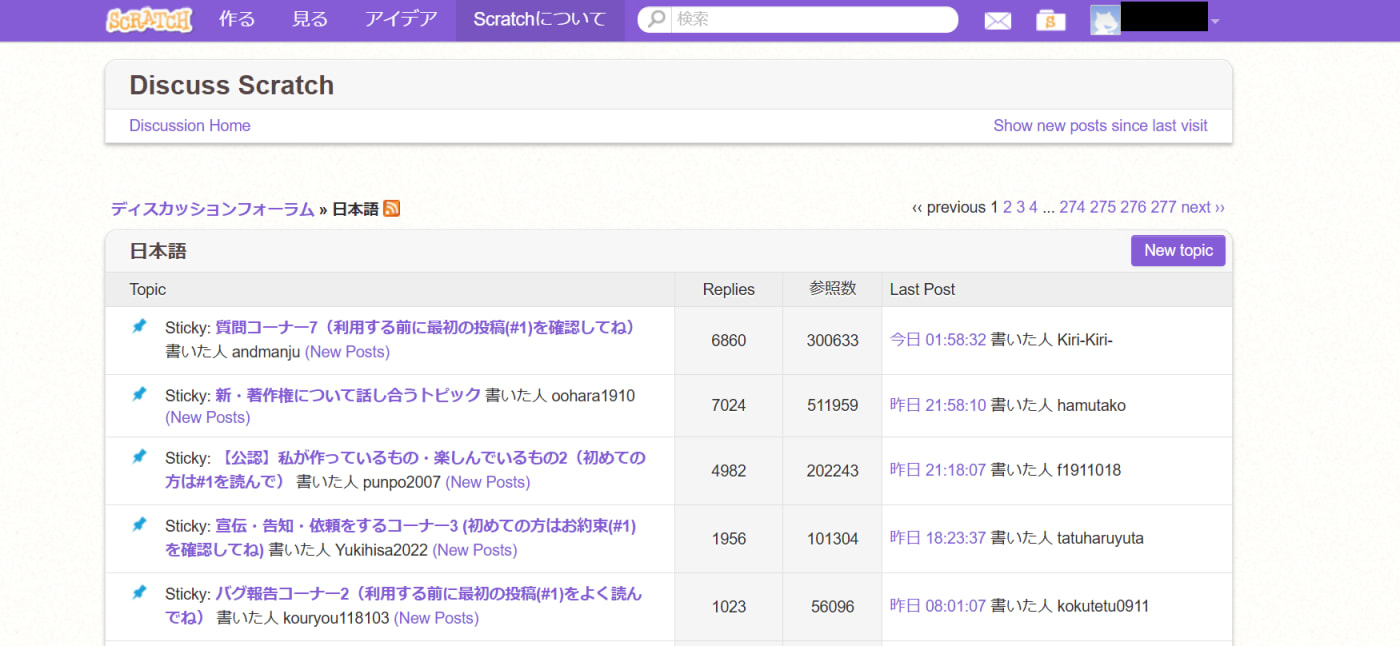Show new posts since last visit
Image resolution: width=1400 pixels, height=646 pixels.
pos(1100,125)
